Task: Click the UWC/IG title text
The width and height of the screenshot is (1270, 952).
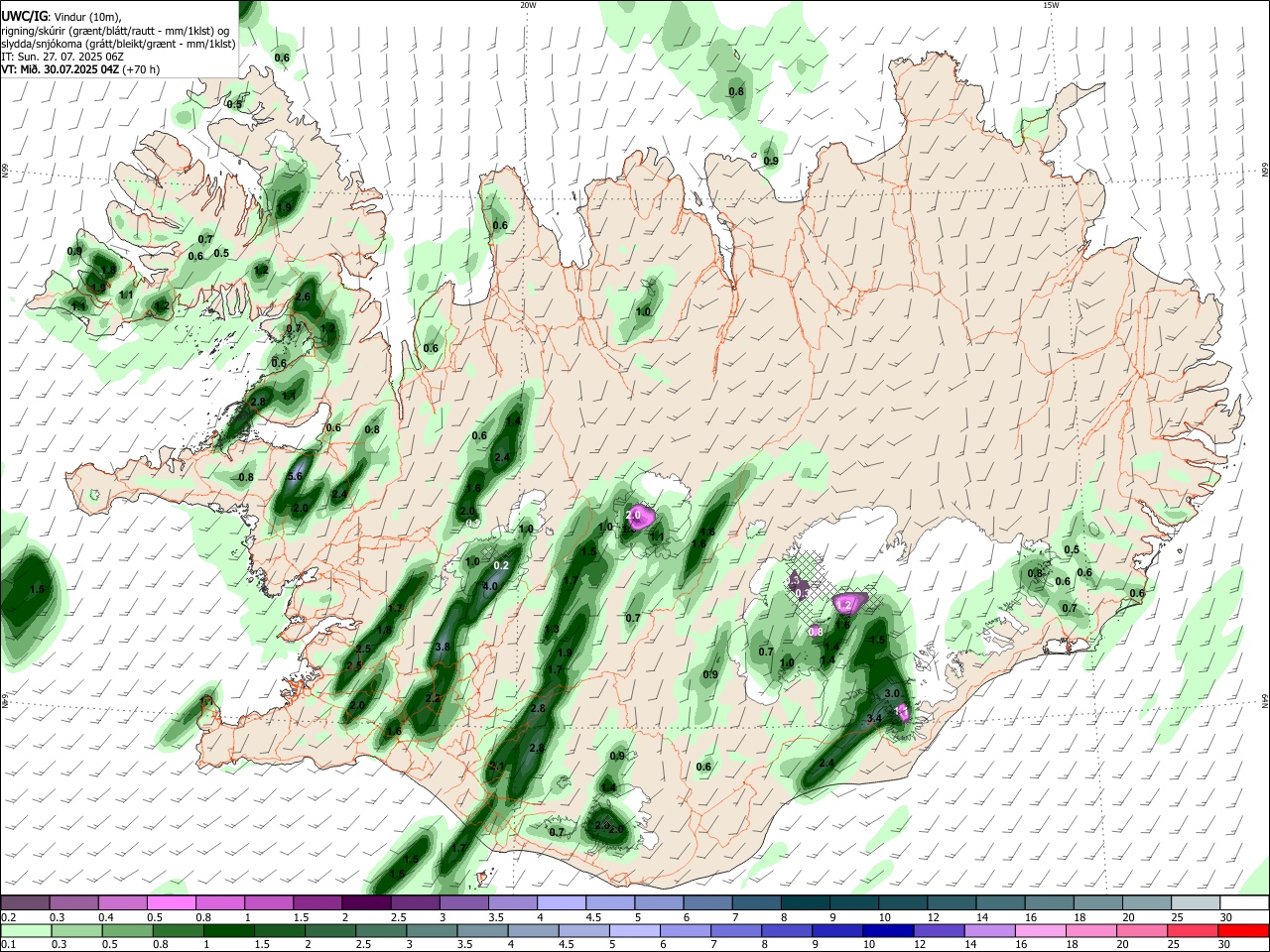Action: (x=23, y=17)
